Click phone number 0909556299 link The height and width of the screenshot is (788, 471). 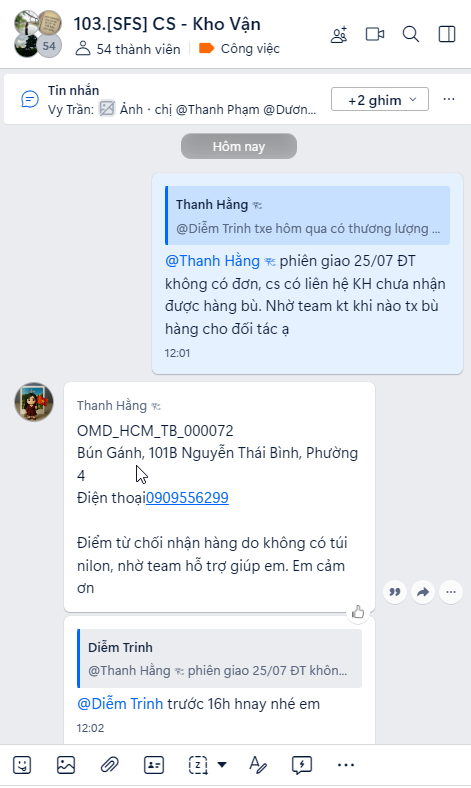point(187,498)
